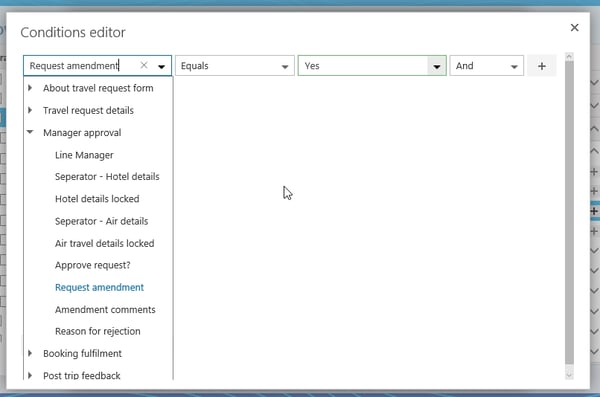Click Post trip feedback label
The image size is (600, 397).
pos(82,376)
